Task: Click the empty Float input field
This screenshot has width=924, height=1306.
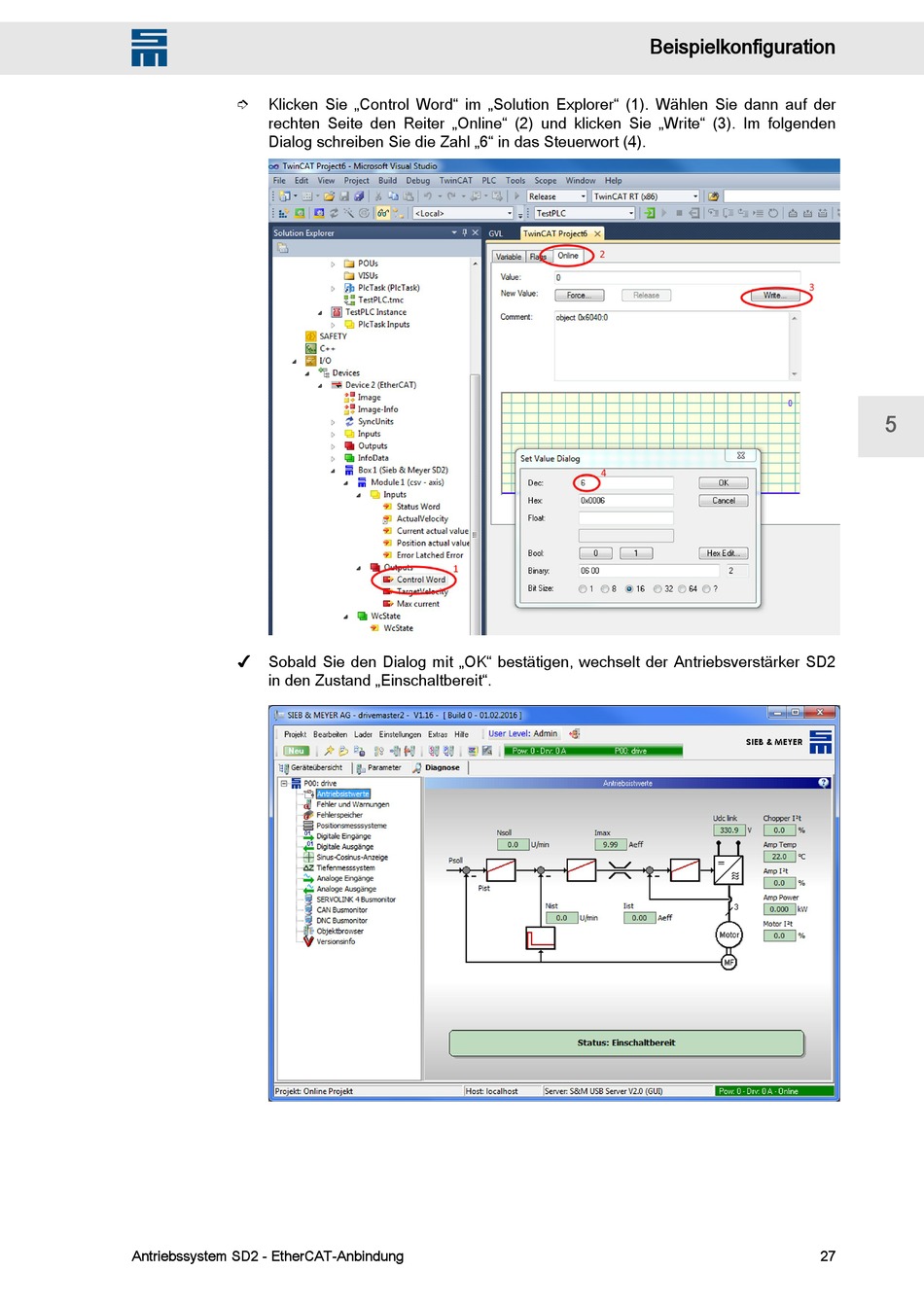Action: pyautogui.click(x=626, y=518)
